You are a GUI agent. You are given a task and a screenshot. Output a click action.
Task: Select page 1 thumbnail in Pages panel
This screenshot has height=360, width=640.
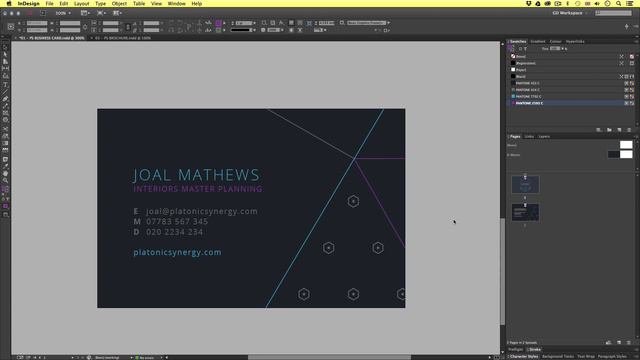(x=525, y=184)
